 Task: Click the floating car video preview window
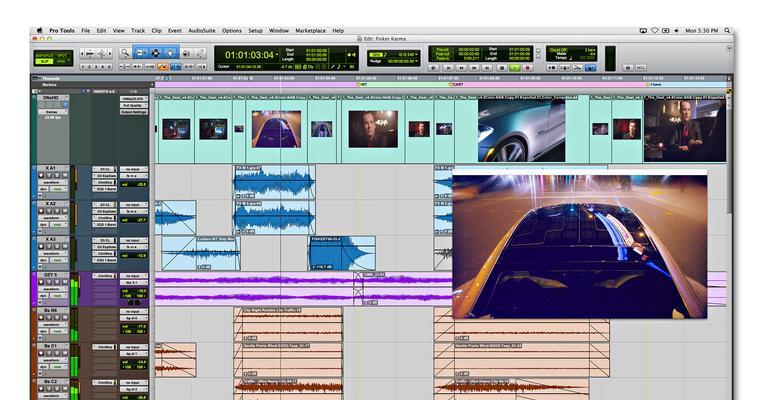click(x=580, y=244)
